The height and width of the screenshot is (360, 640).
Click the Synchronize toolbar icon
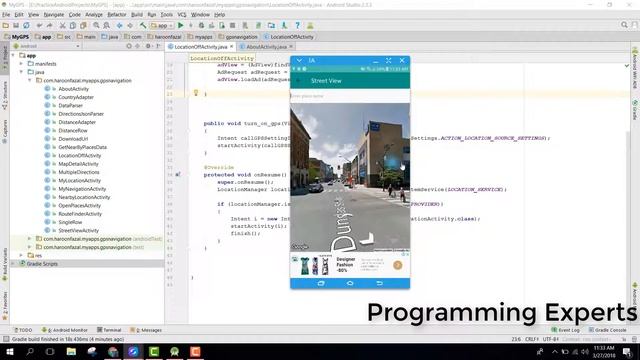26,25
